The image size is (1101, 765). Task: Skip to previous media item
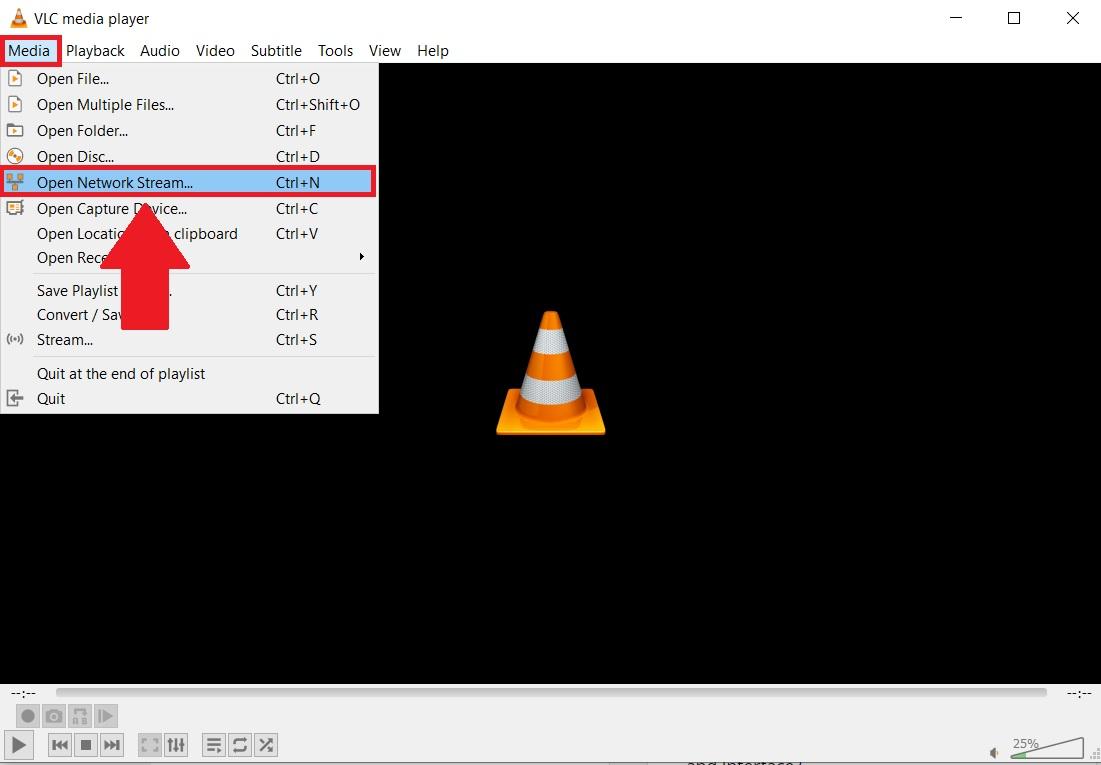click(x=60, y=745)
